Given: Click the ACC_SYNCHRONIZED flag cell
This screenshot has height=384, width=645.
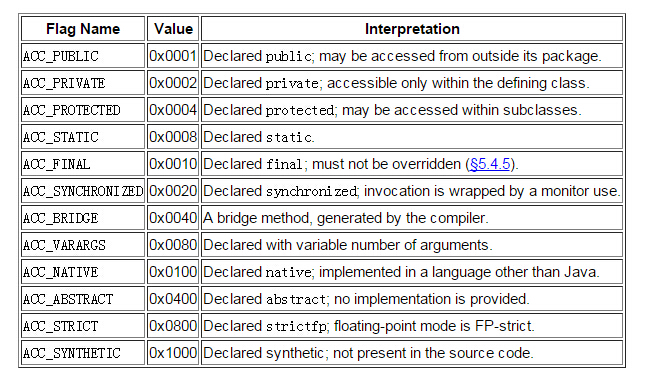Looking at the screenshot, I should (x=83, y=191).
